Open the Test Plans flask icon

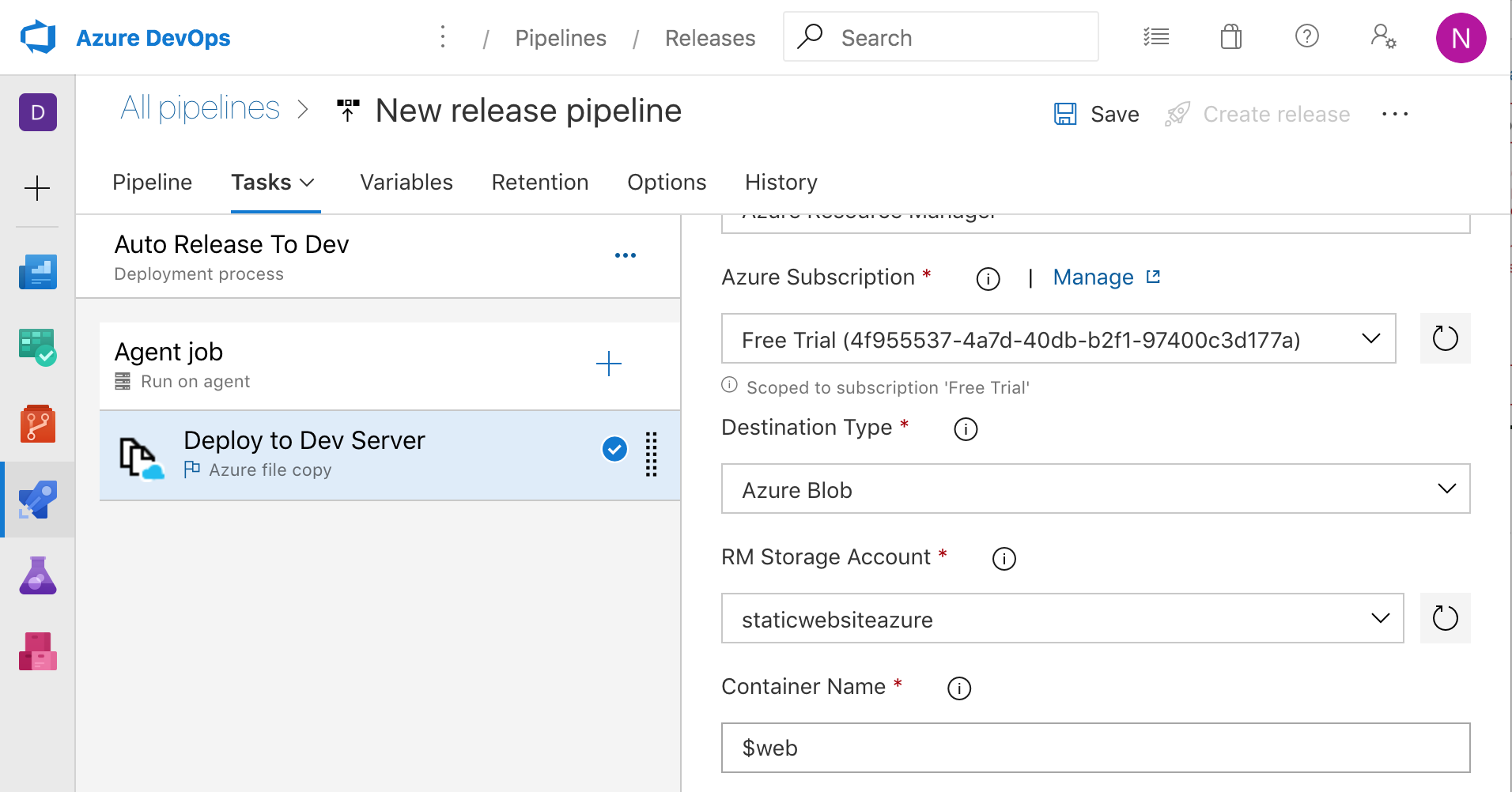[38, 575]
